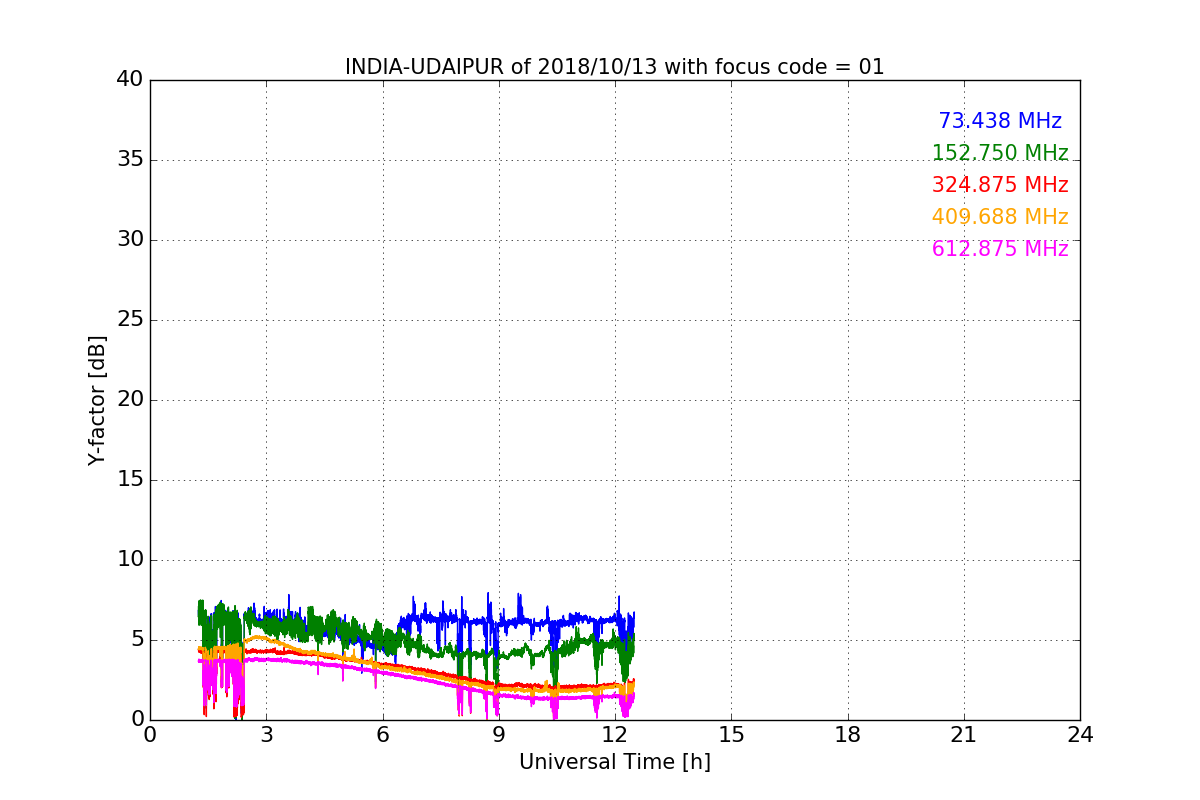Select the 324.875 MHz legend label

point(1000,185)
